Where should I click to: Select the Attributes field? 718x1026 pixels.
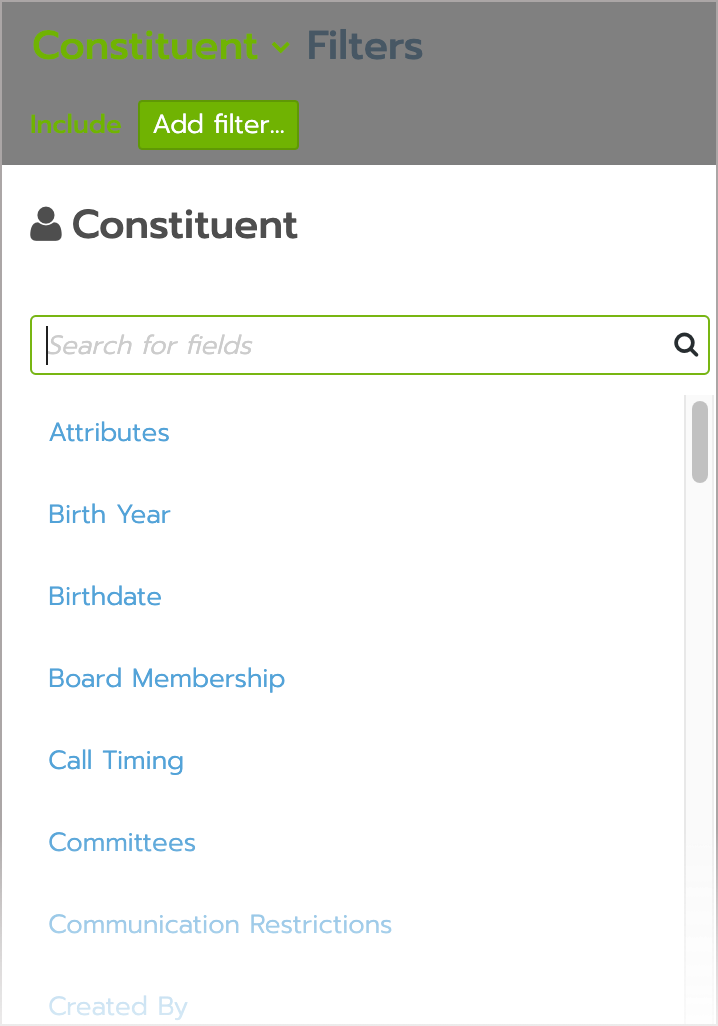pos(109,433)
